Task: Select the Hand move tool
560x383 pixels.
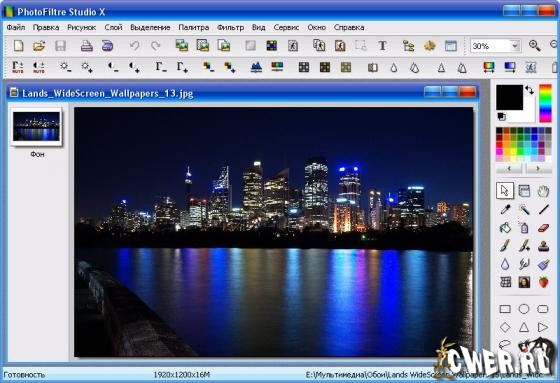Action: (543, 191)
